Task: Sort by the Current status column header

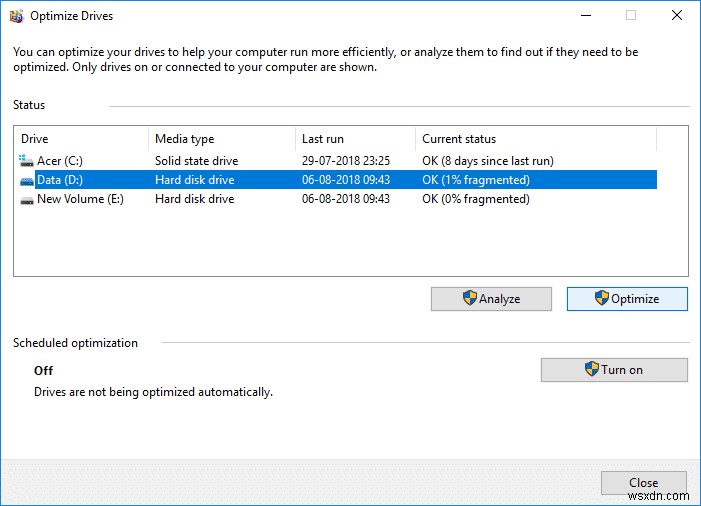Action: tap(535, 139)
